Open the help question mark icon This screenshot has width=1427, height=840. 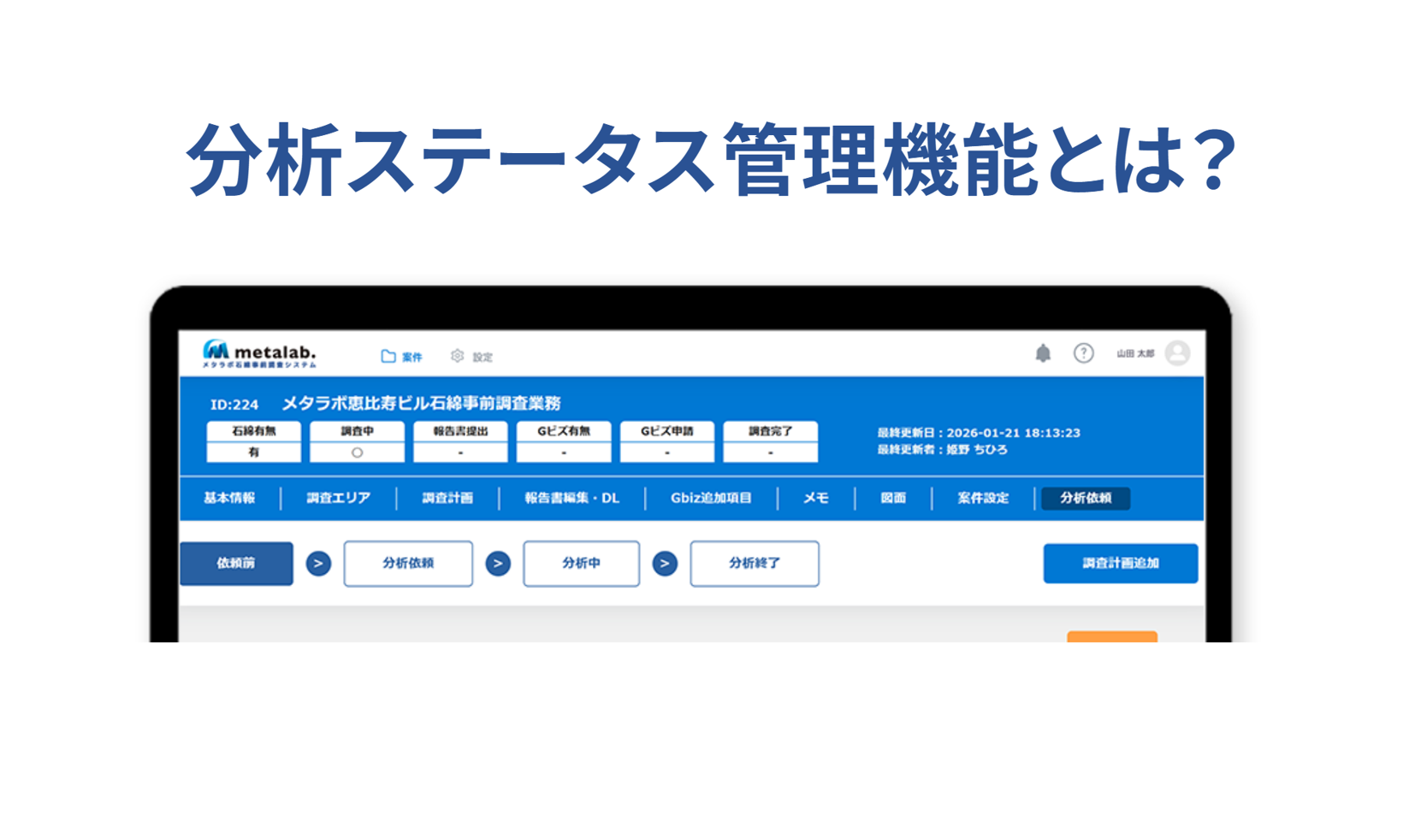point(1083,352)
